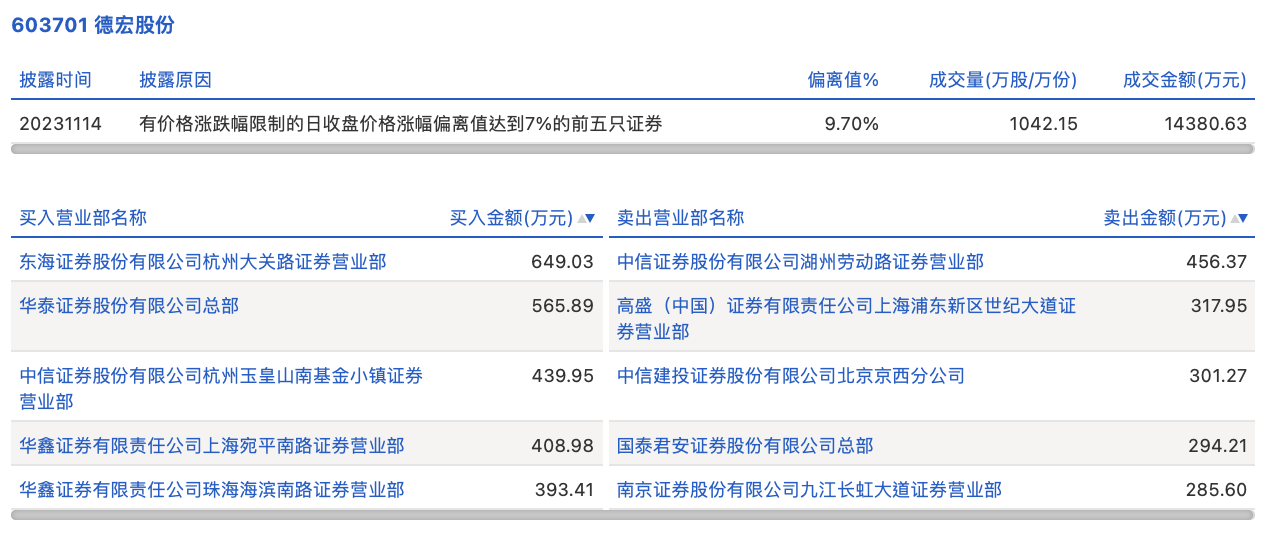
Task: Click the 偏离值% column header
Action: 843,80
